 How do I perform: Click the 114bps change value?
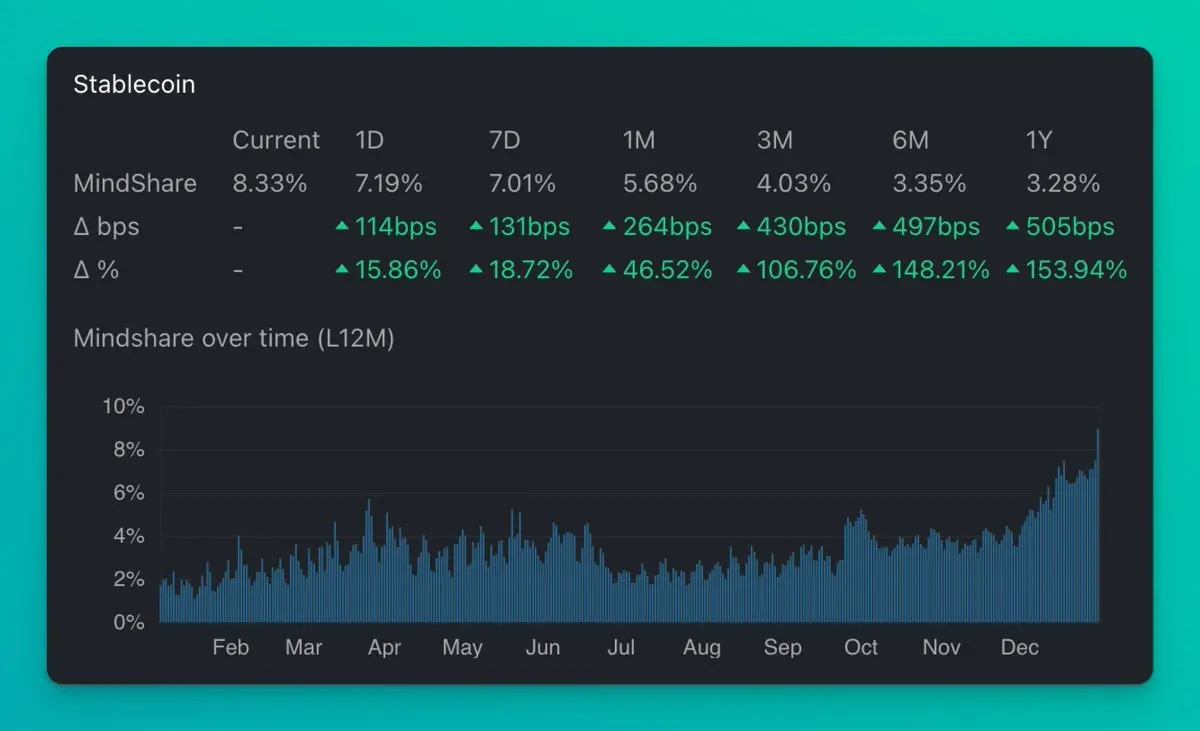click(396, 227)
